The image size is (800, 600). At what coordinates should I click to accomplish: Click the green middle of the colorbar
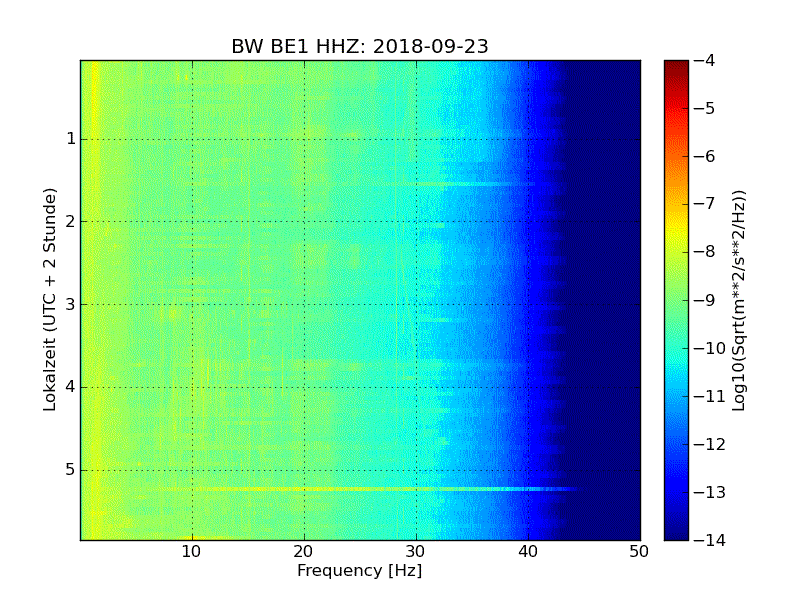point(677,301)
